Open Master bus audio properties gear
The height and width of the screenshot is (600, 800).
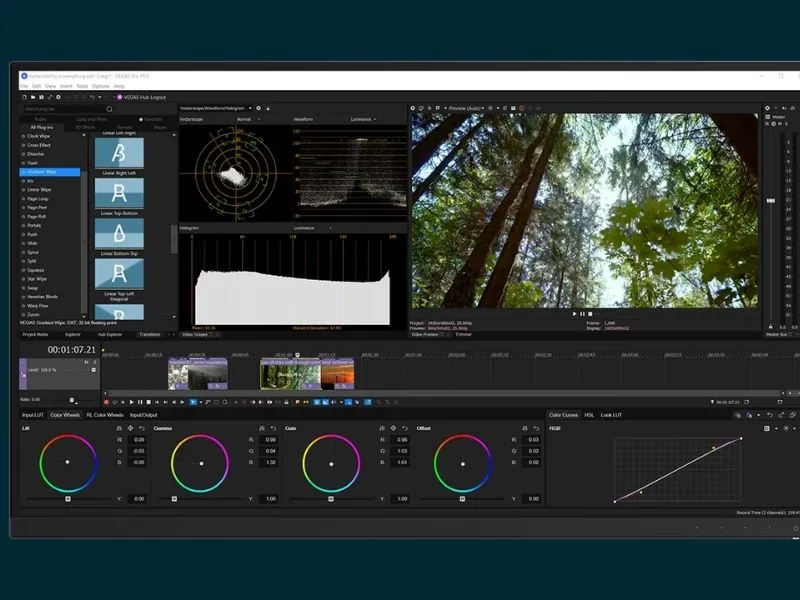(x=767, y=108)
